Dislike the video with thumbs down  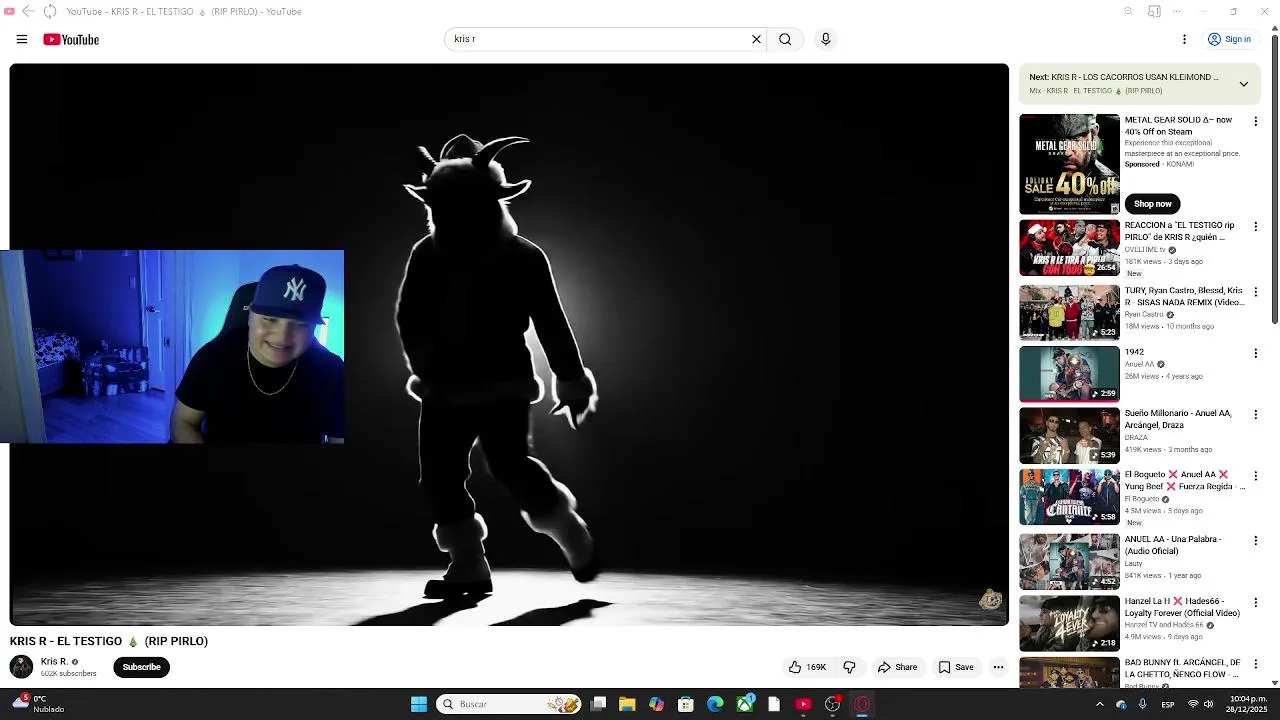(x=849, y=667)
